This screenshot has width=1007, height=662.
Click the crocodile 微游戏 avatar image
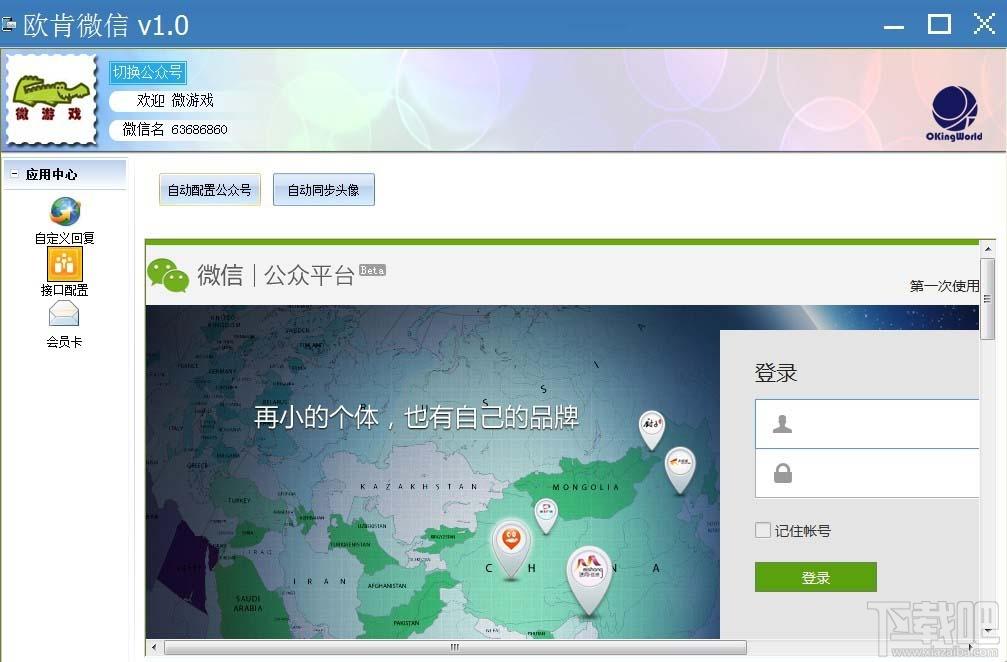51,100
